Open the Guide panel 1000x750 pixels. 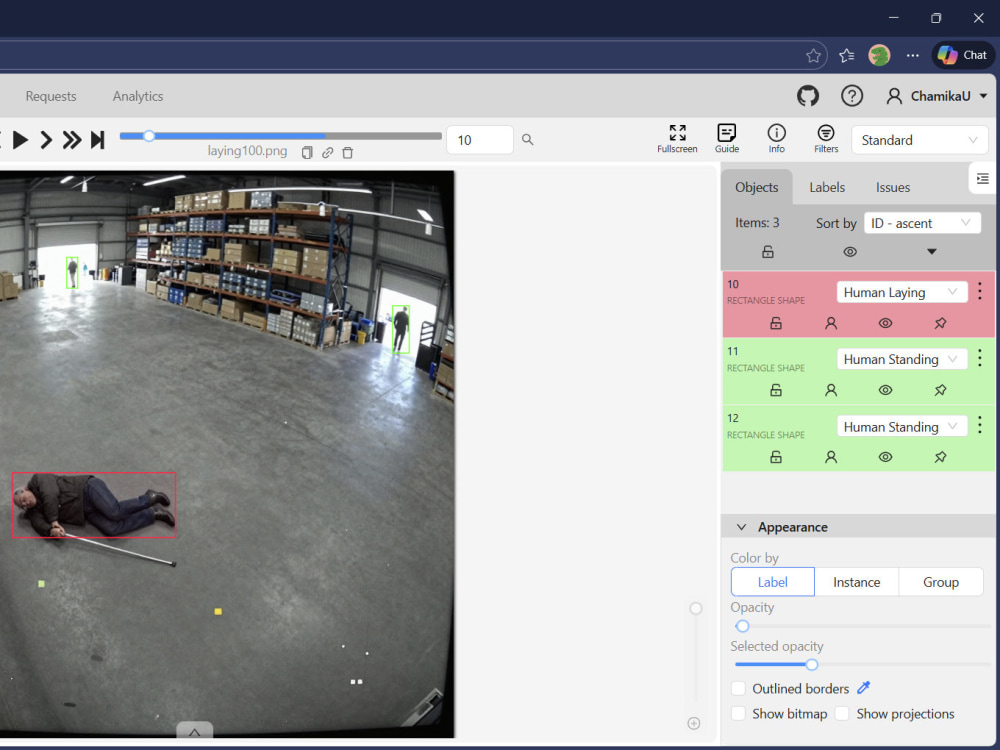[x=726, y=139]
